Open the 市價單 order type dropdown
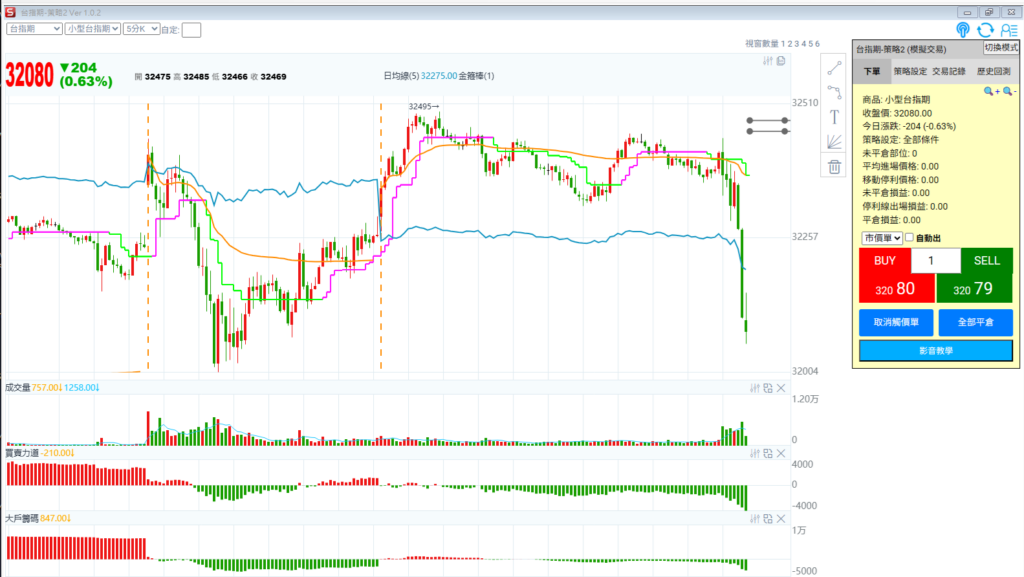The image size is (1024, 577). [x=882, y=238]
